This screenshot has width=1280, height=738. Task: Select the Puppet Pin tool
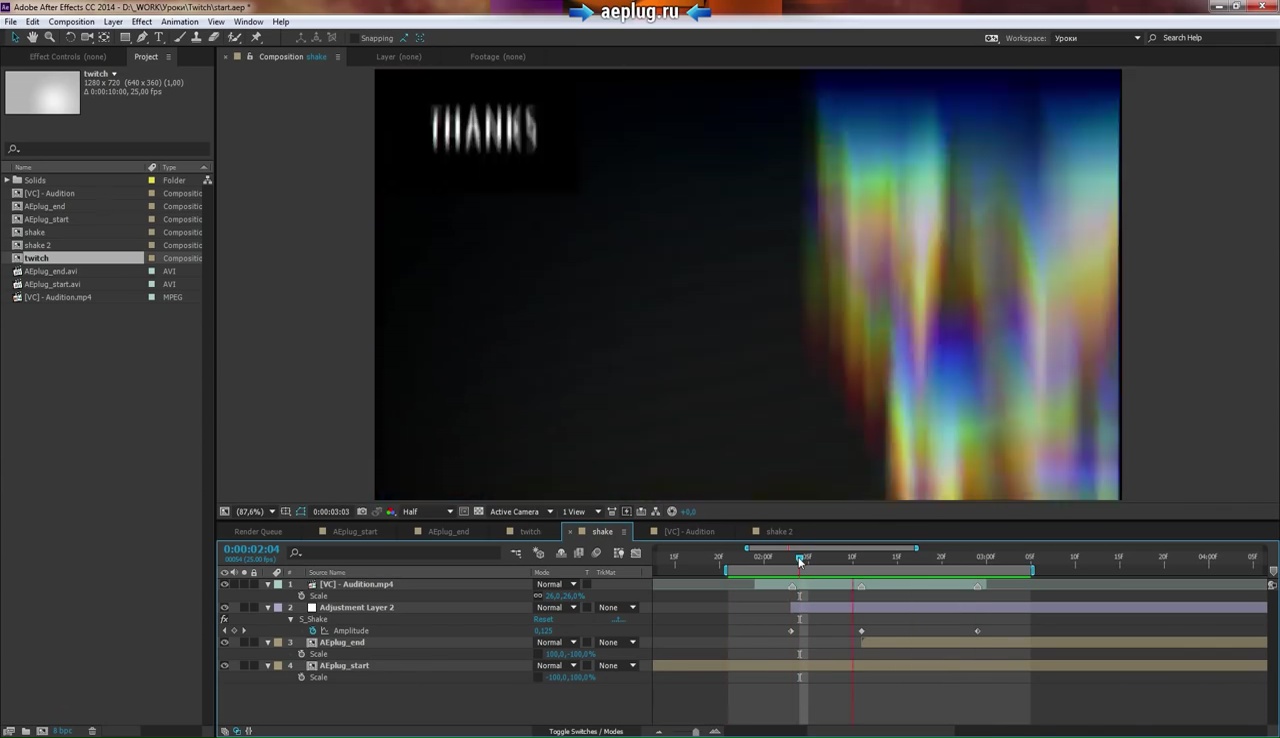pyautogui.click(x=257, y=38)
